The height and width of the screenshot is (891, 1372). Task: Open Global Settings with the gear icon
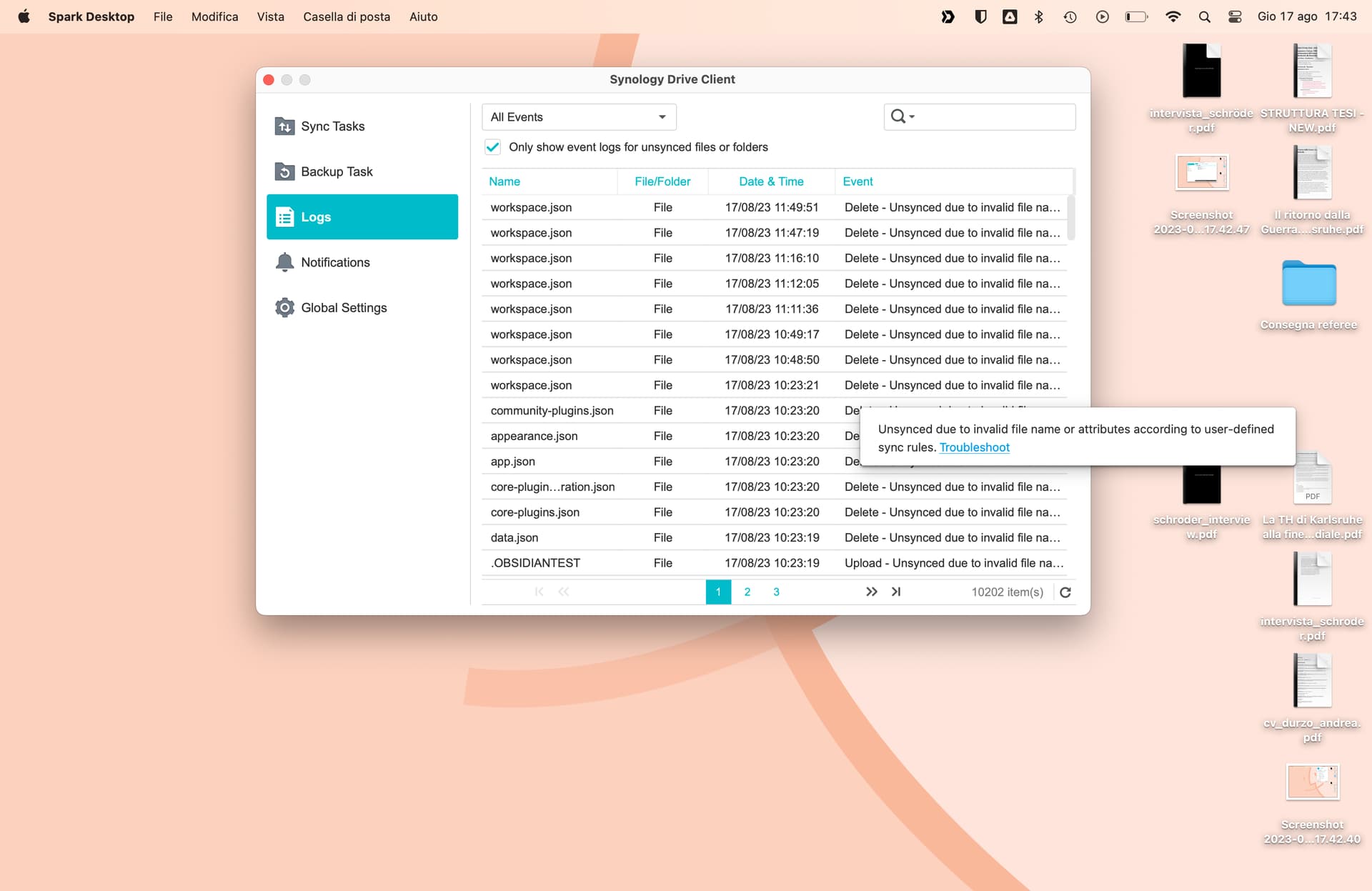click(362, 307)
